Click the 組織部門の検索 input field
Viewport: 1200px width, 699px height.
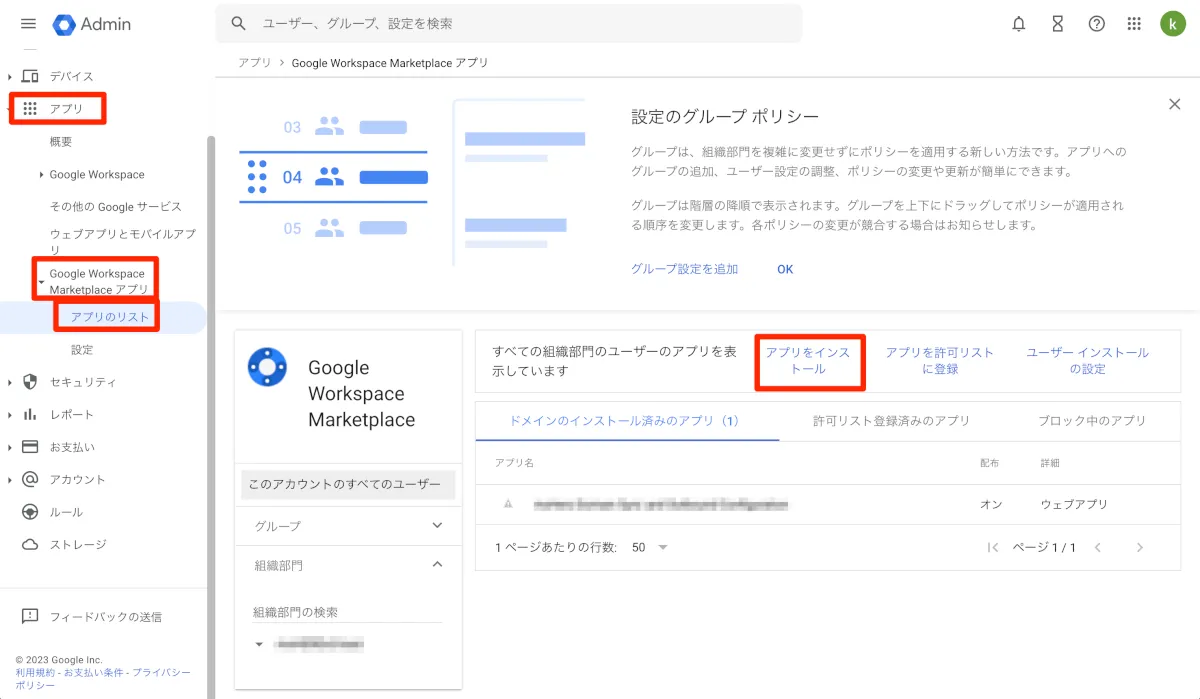347,612
